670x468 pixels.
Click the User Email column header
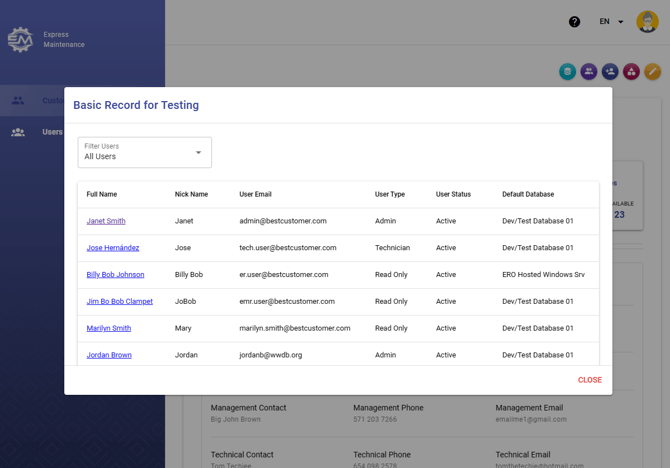[255, 194]
